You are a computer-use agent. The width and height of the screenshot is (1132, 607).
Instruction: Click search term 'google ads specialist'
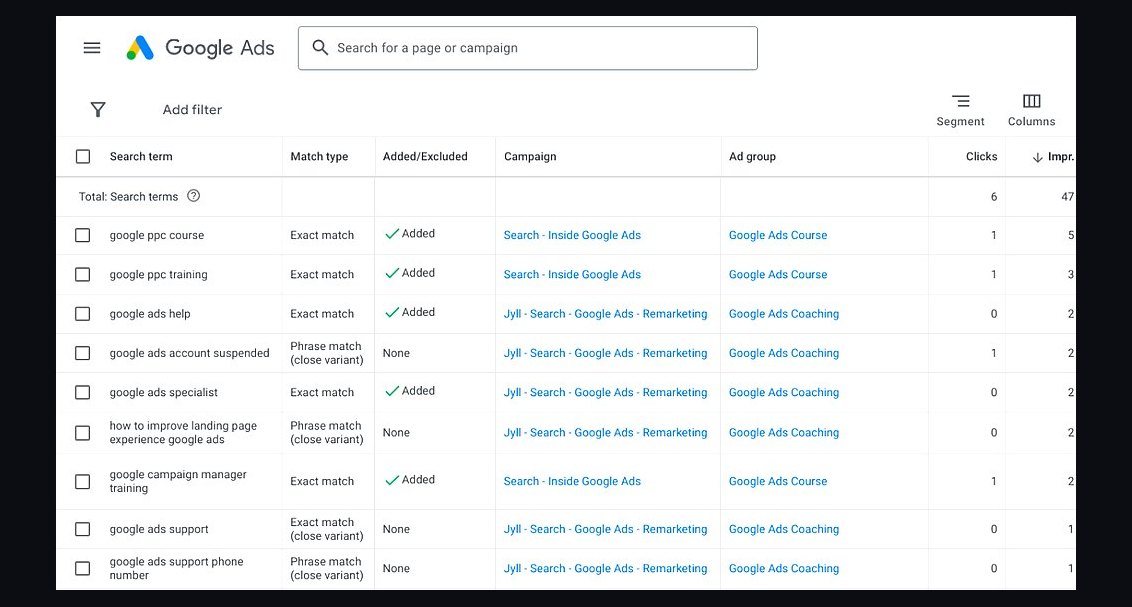click(x=163, y=393)
